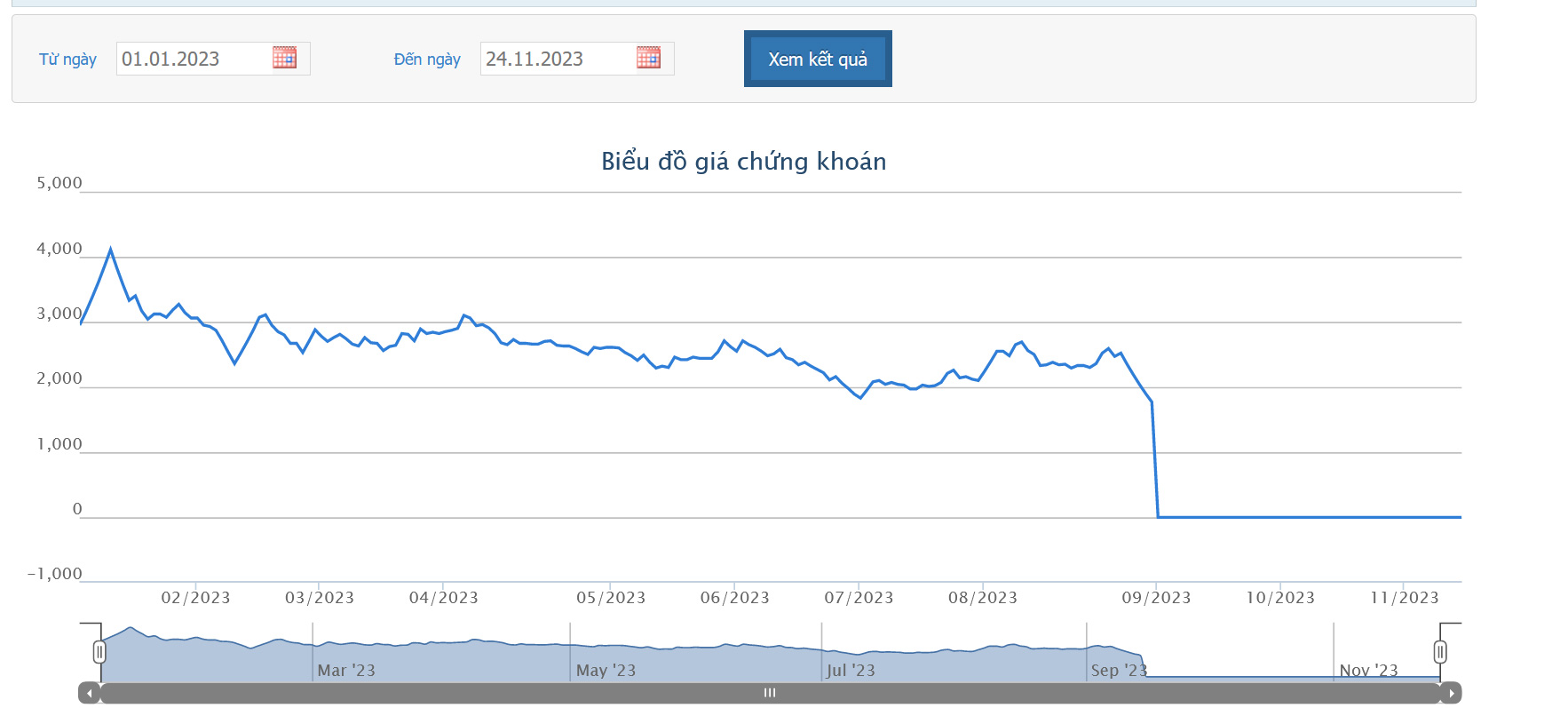1568x708 pixels.
Task: Click the scrollbar's center grip handle
Action: (770, 693)
